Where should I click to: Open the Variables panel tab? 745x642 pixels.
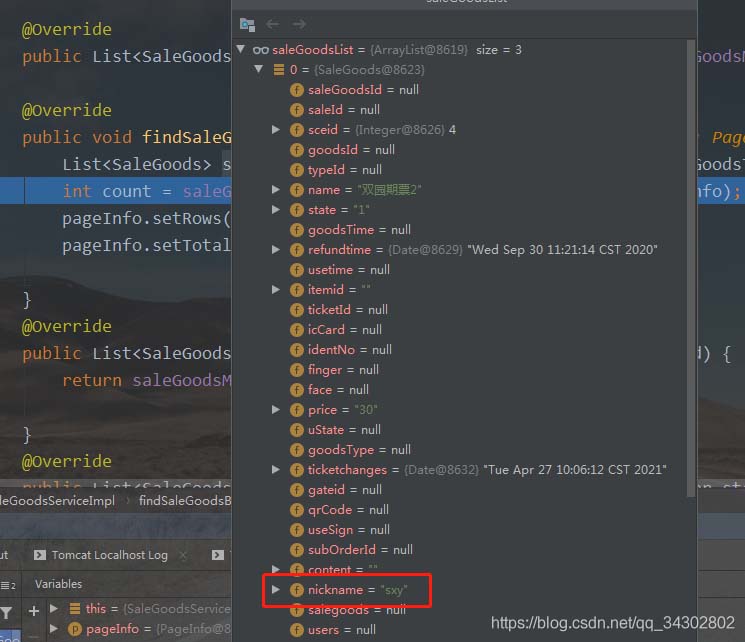[x=58, y=584]
